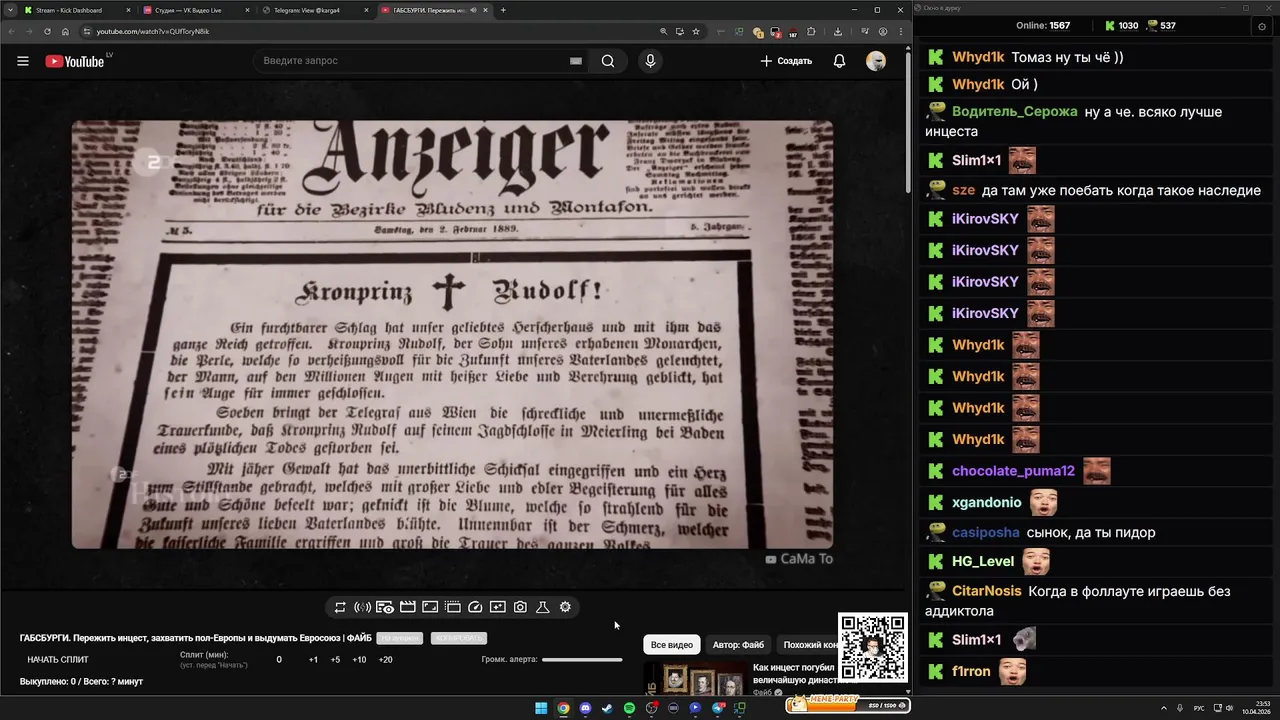This screenshot has width=1280, height=720.
Task: Click Выкуплено: 0 / Всего status text
Action: pos(81,681)
